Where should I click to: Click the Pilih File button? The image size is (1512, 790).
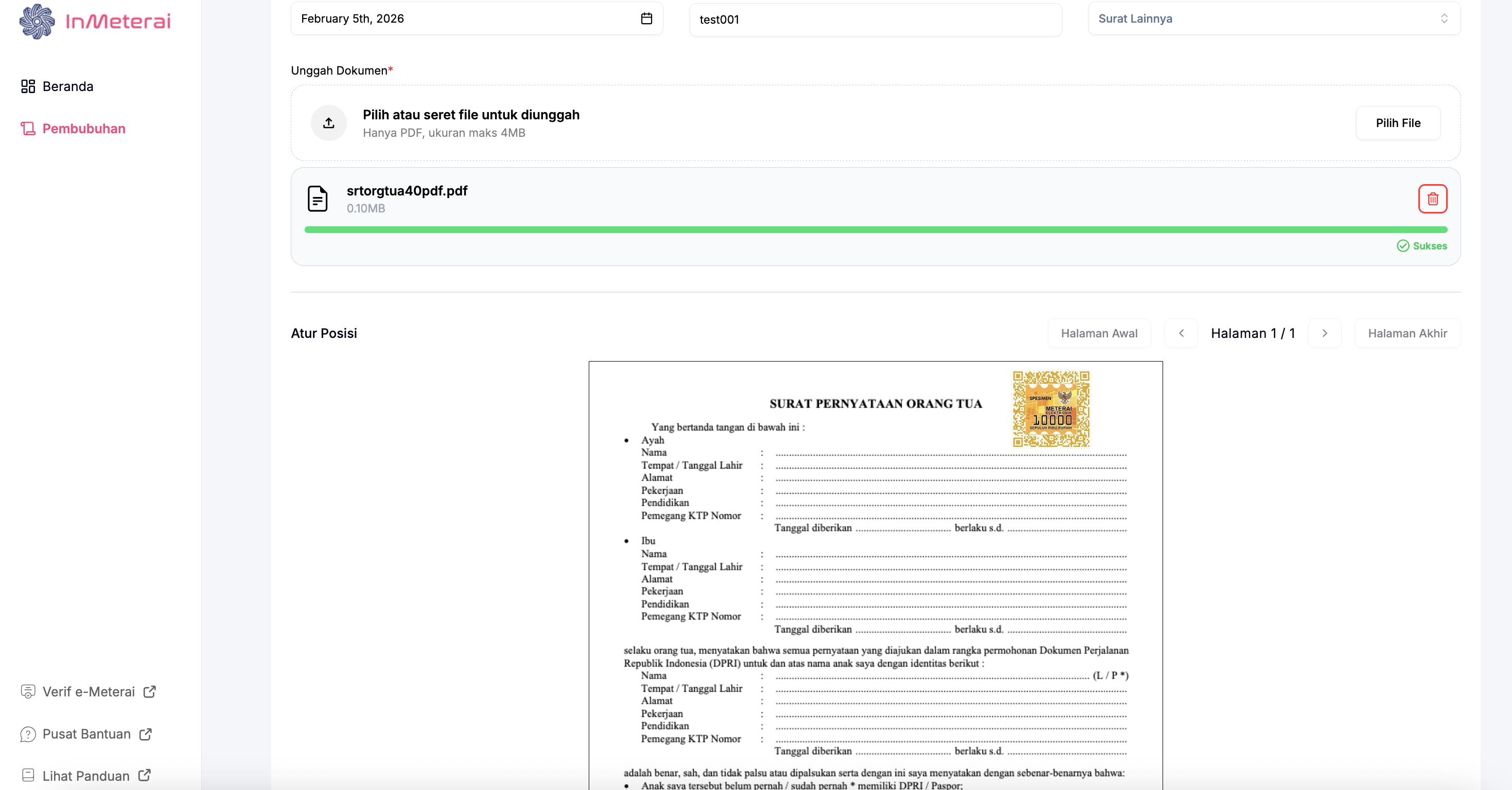click(1398, 123)
